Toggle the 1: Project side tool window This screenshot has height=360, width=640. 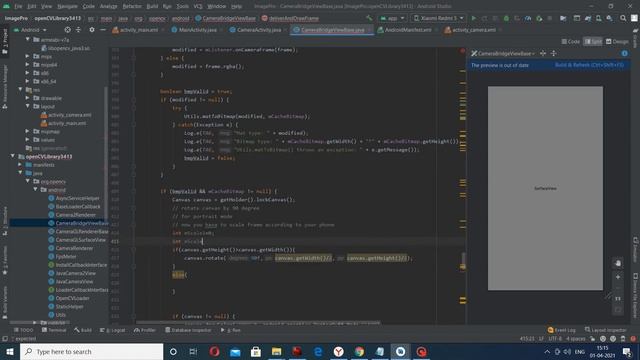pos(5,41)
